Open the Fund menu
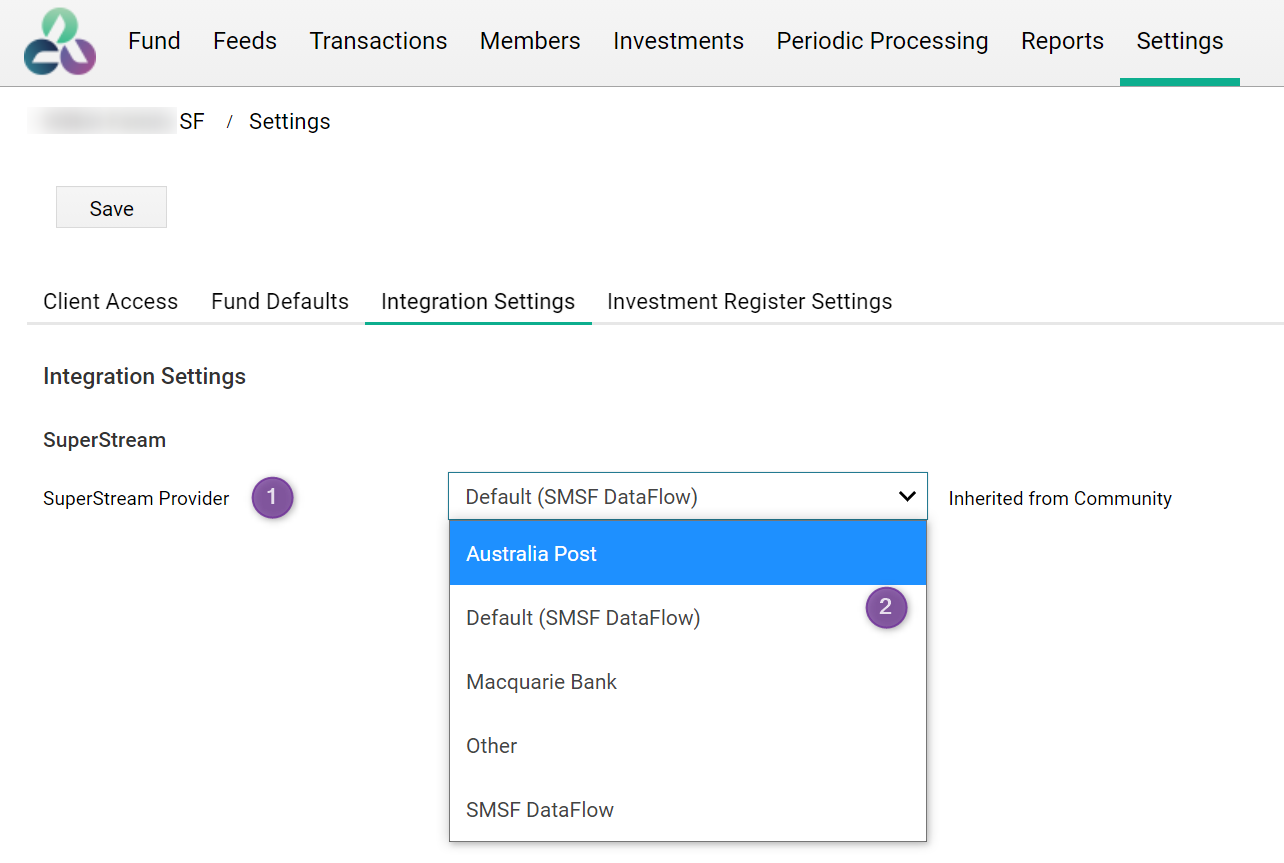Image resolution: width=1284 pixels, height=863 pixels. (x=154, y=41)
